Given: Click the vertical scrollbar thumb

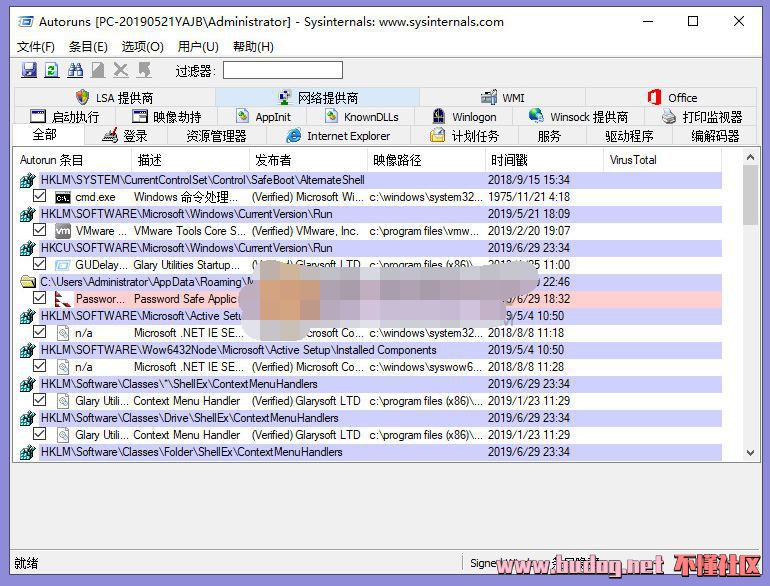Looking at the screenshot, I should pyautogui.click(x=750, y=195).
